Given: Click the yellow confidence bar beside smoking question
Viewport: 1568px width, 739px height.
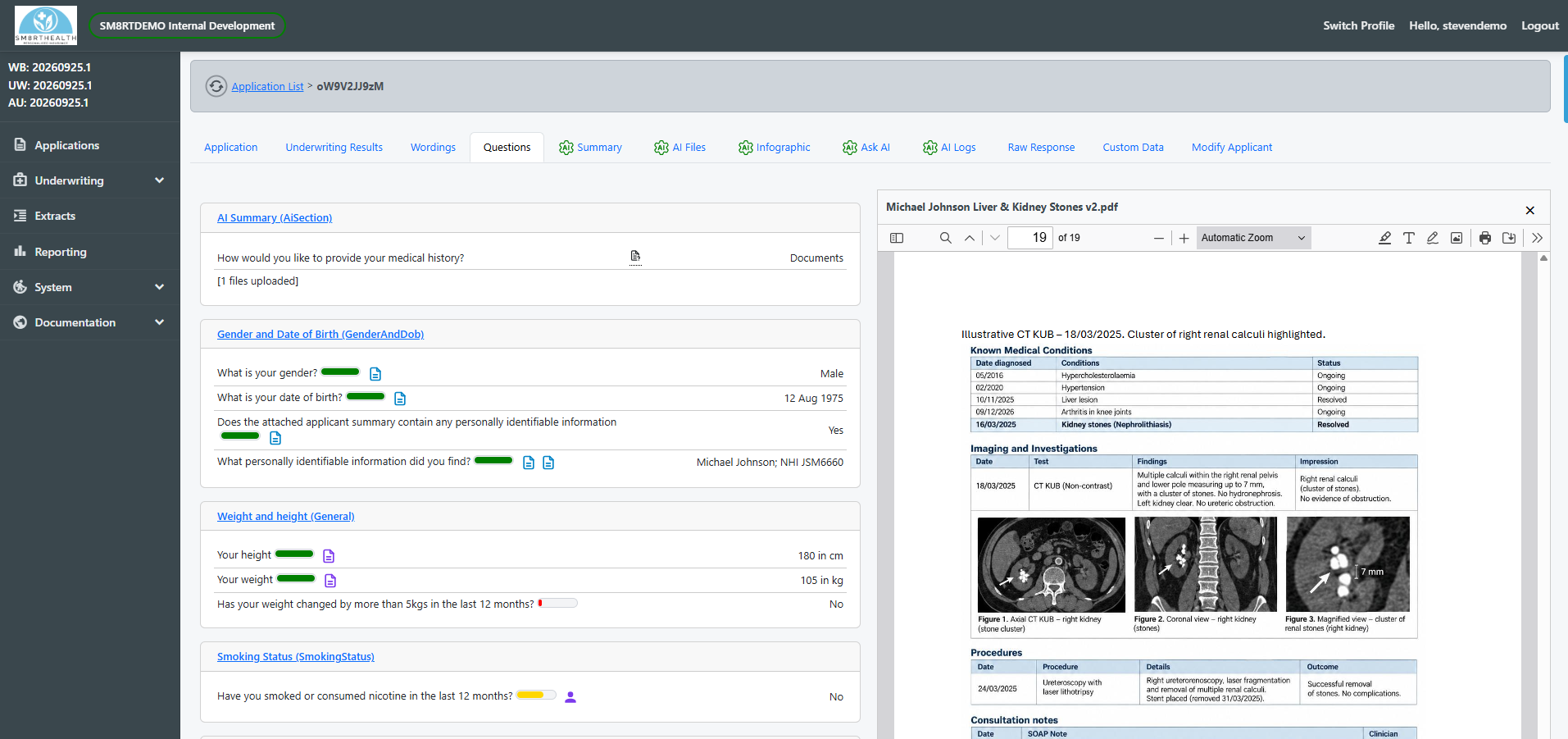Looking at the screenshot, I should tap(536, 695).
